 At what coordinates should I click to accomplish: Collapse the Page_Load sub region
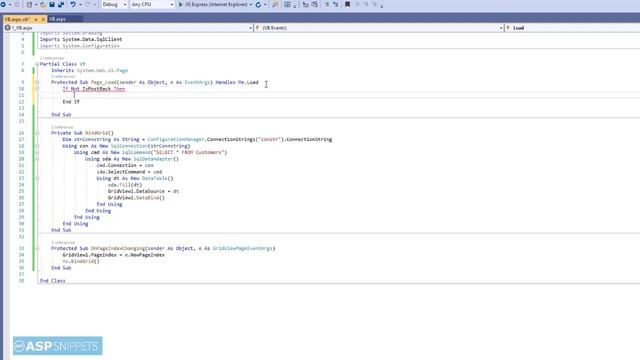(37, 82)
